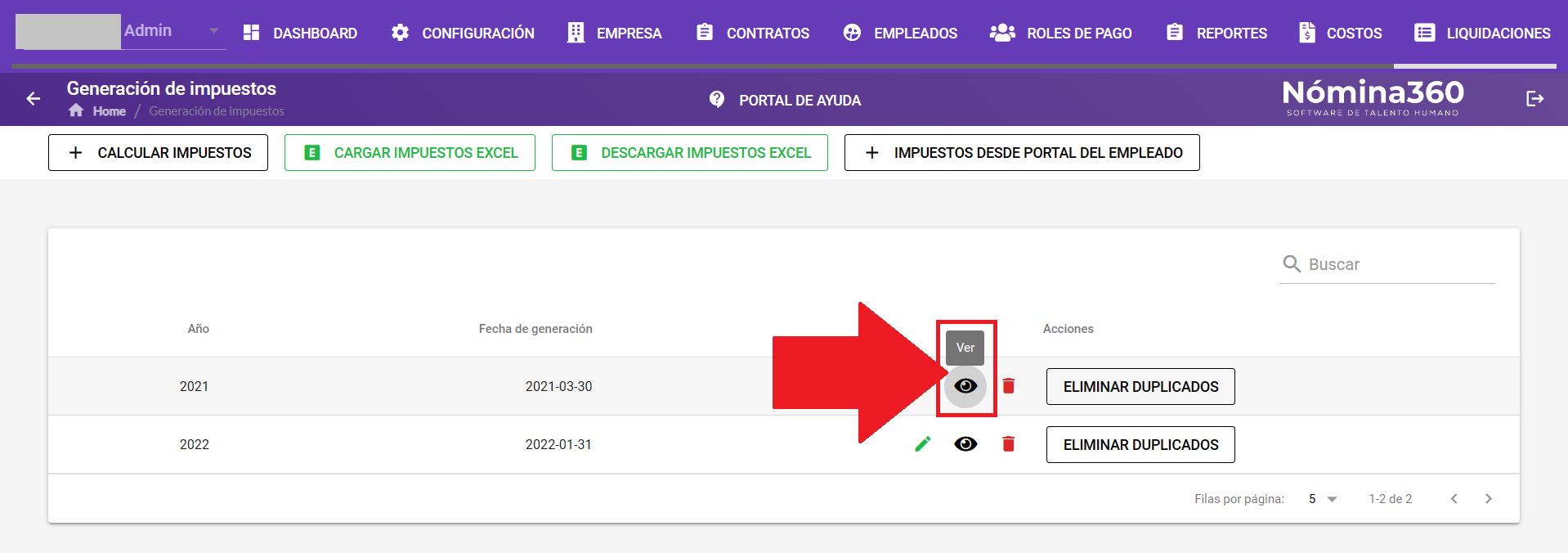This screenshot has height=553, width=1568.
Task: Open the Liquidaciones tab
Action: click(x=1482, y=33)
